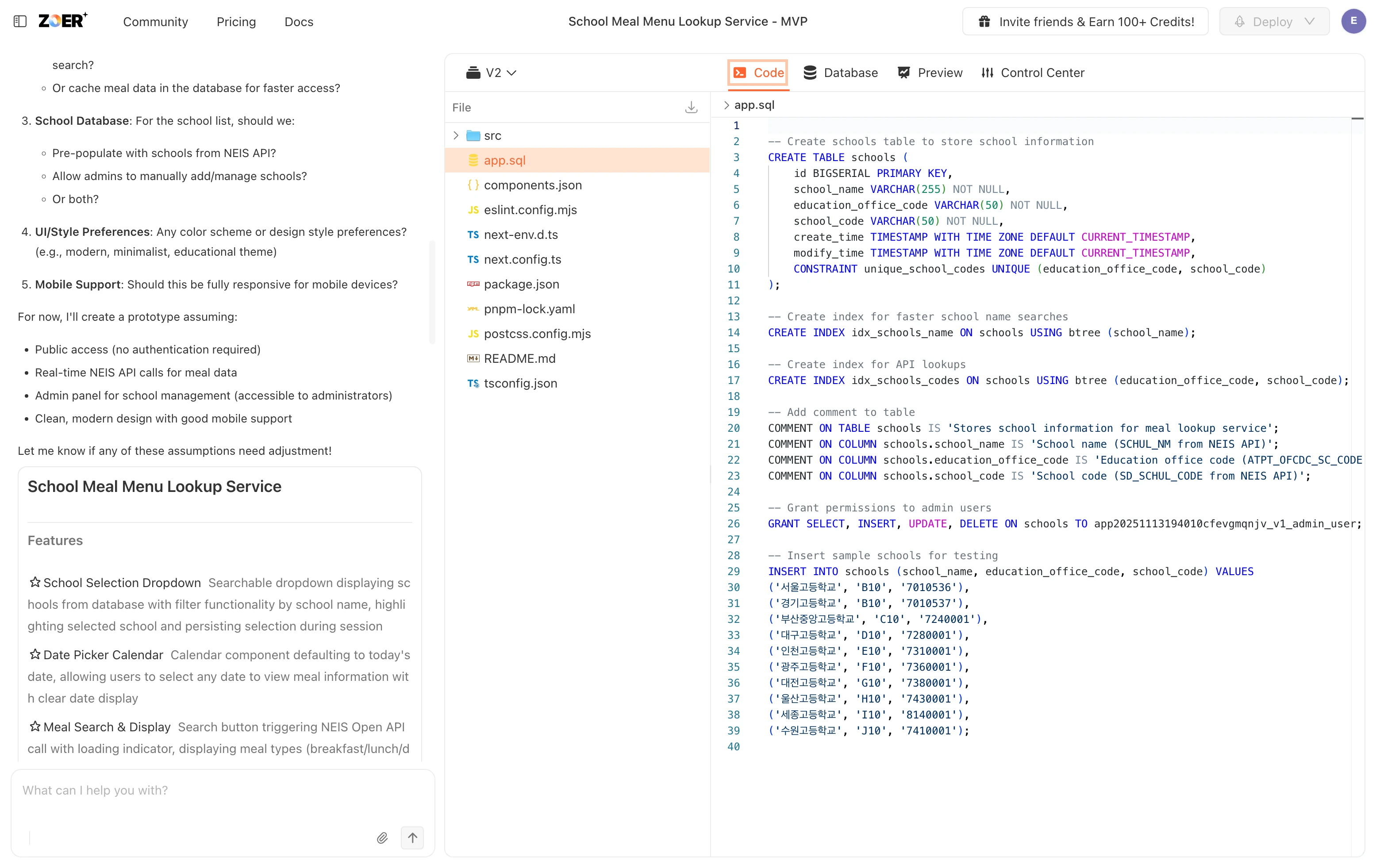
Task: Click the attach file paperclip icon
Action: 382,838
